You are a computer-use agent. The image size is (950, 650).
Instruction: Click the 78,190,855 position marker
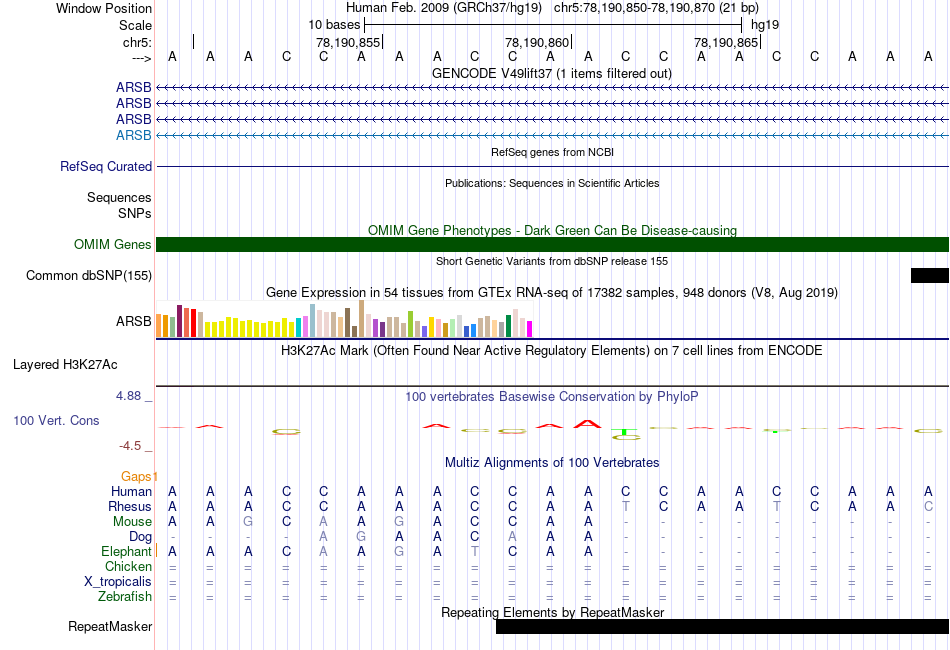348,42
